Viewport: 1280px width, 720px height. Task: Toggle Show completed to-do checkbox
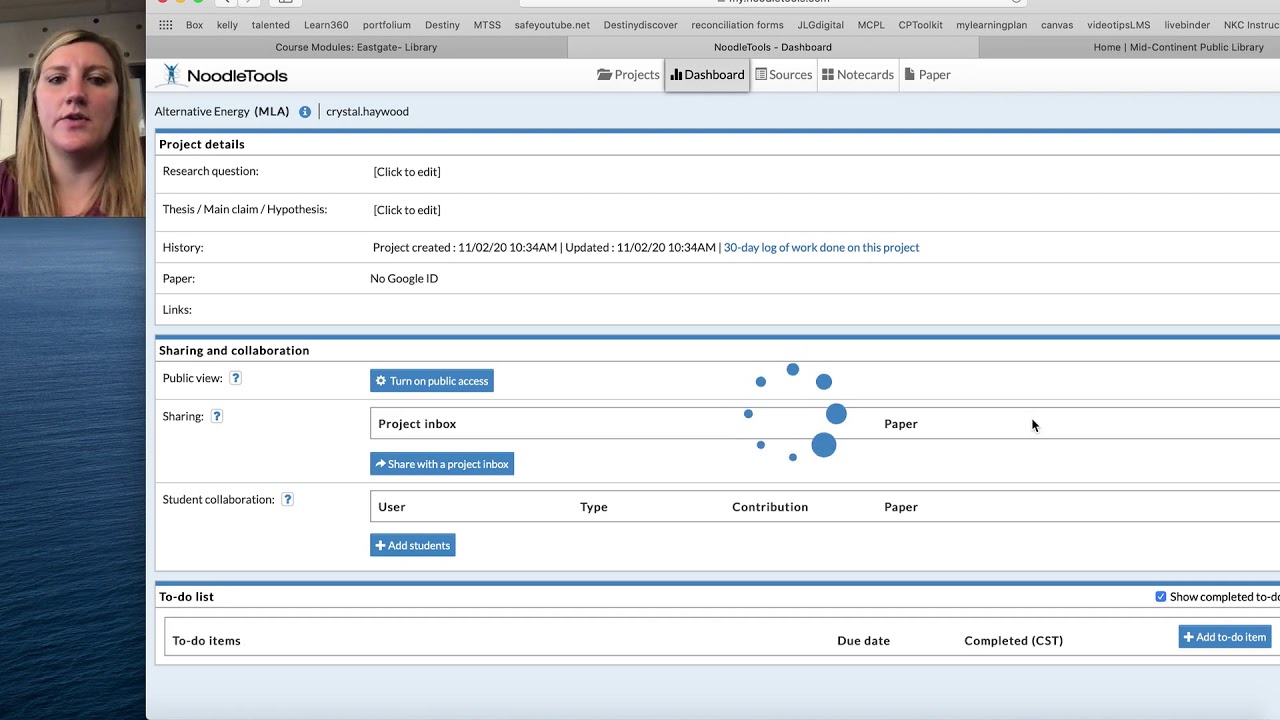1161,597
